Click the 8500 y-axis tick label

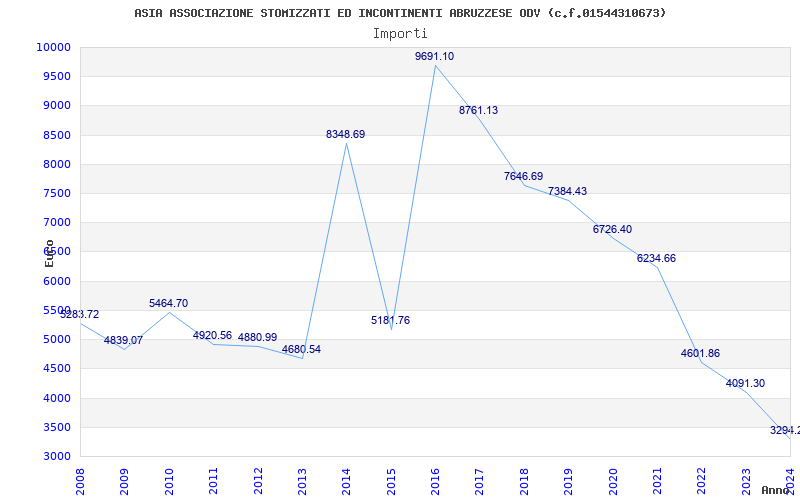click(x=56, y=135)
